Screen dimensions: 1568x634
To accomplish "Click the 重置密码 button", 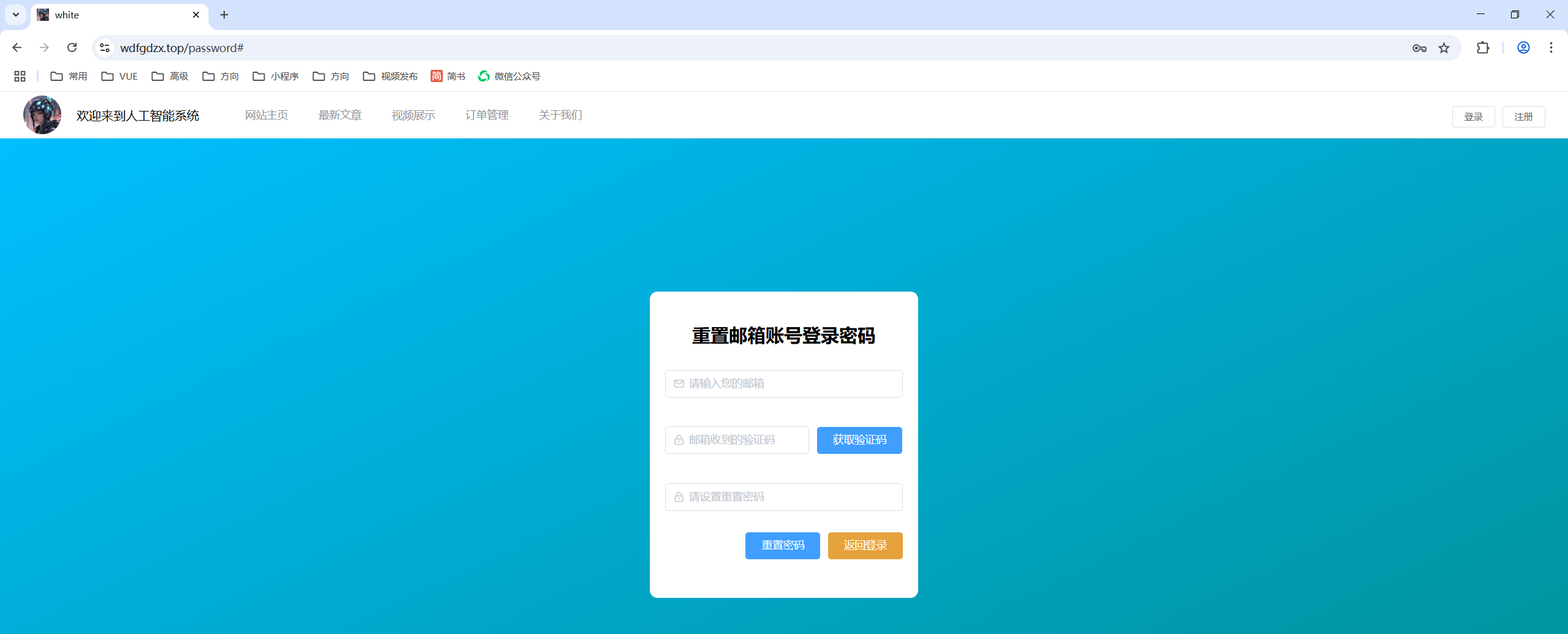I will (782, 545).
